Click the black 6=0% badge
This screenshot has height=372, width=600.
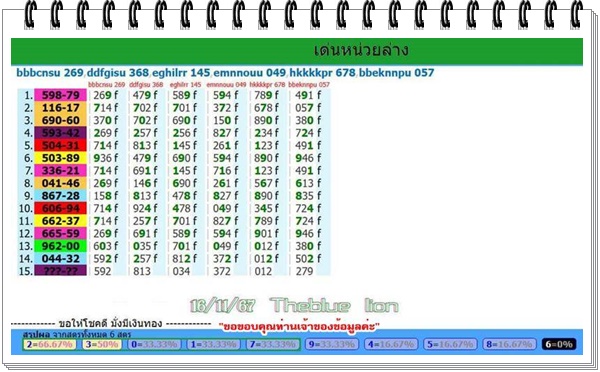click(559, 344)
